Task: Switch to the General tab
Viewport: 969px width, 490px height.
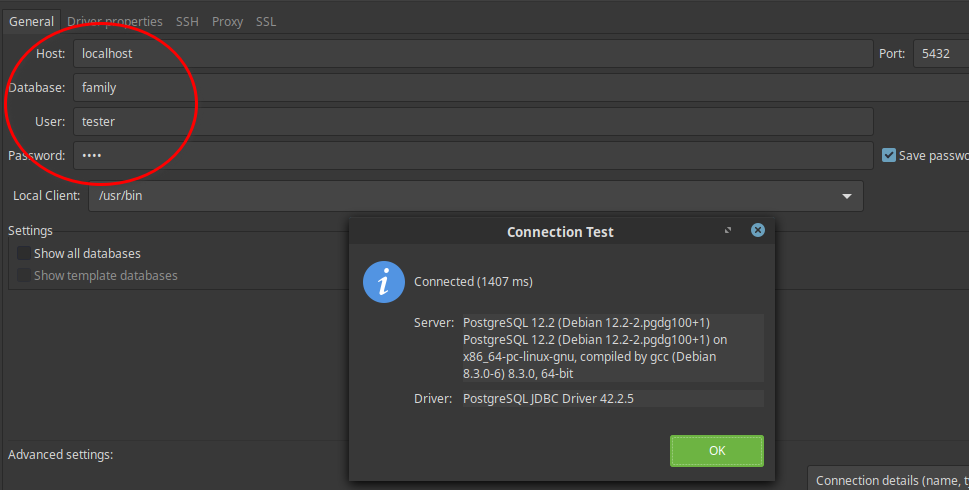Action: point(31,21)
